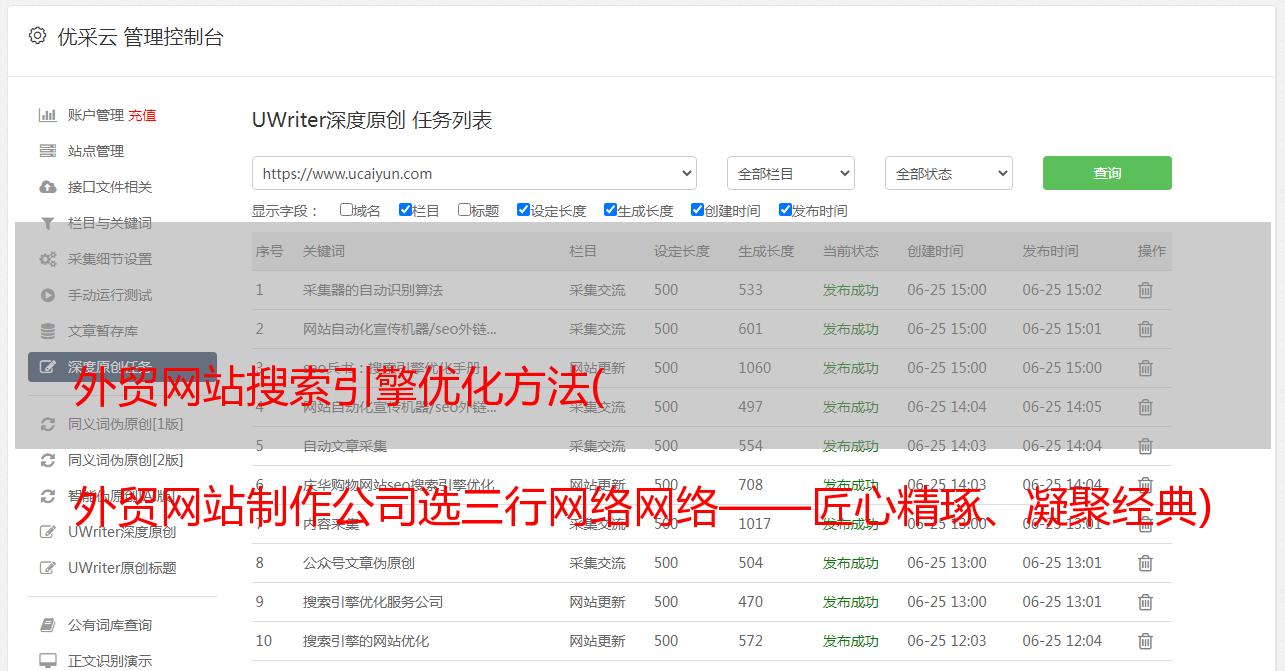1285x671 pixels.
Task: Click keyword 自动文章采集
Action: coord(345,446)
